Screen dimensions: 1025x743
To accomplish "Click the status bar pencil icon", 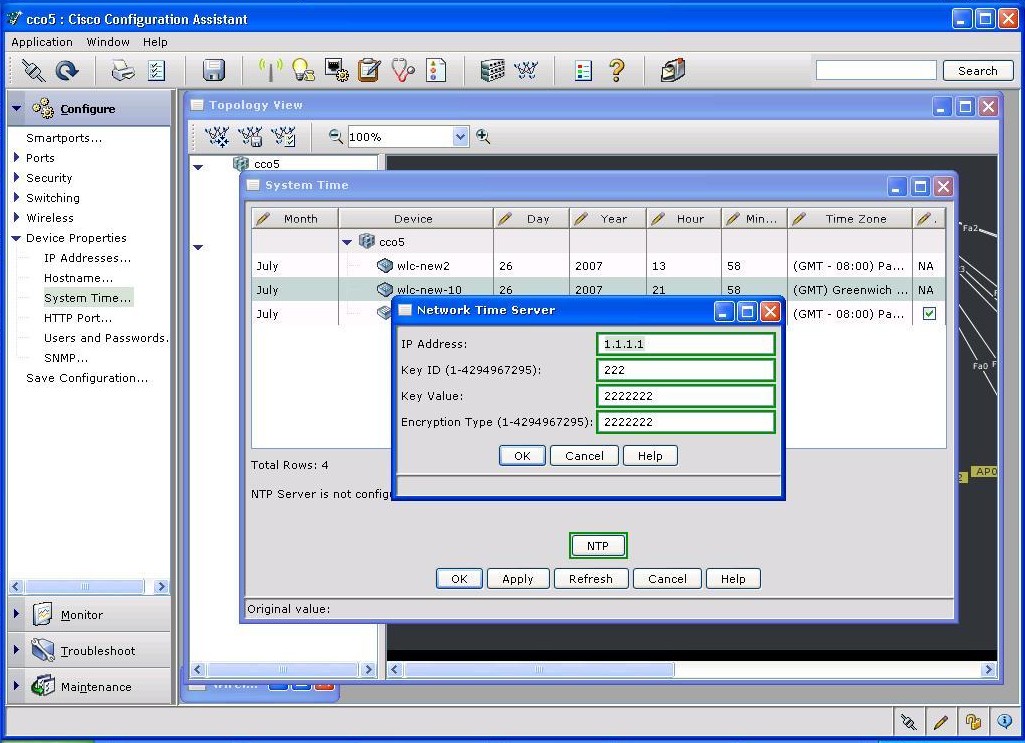I will click(941, 721).
